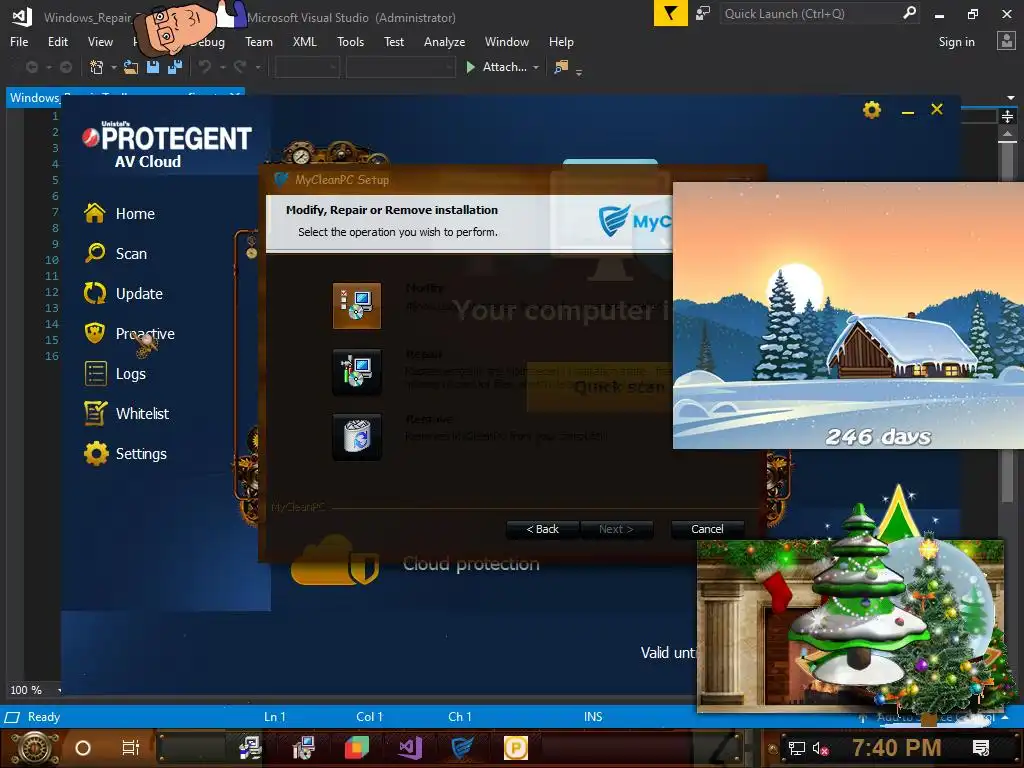This screenshot has height=768, width=1024.
Task: Open the Window menu
Action: click(507, 42)
